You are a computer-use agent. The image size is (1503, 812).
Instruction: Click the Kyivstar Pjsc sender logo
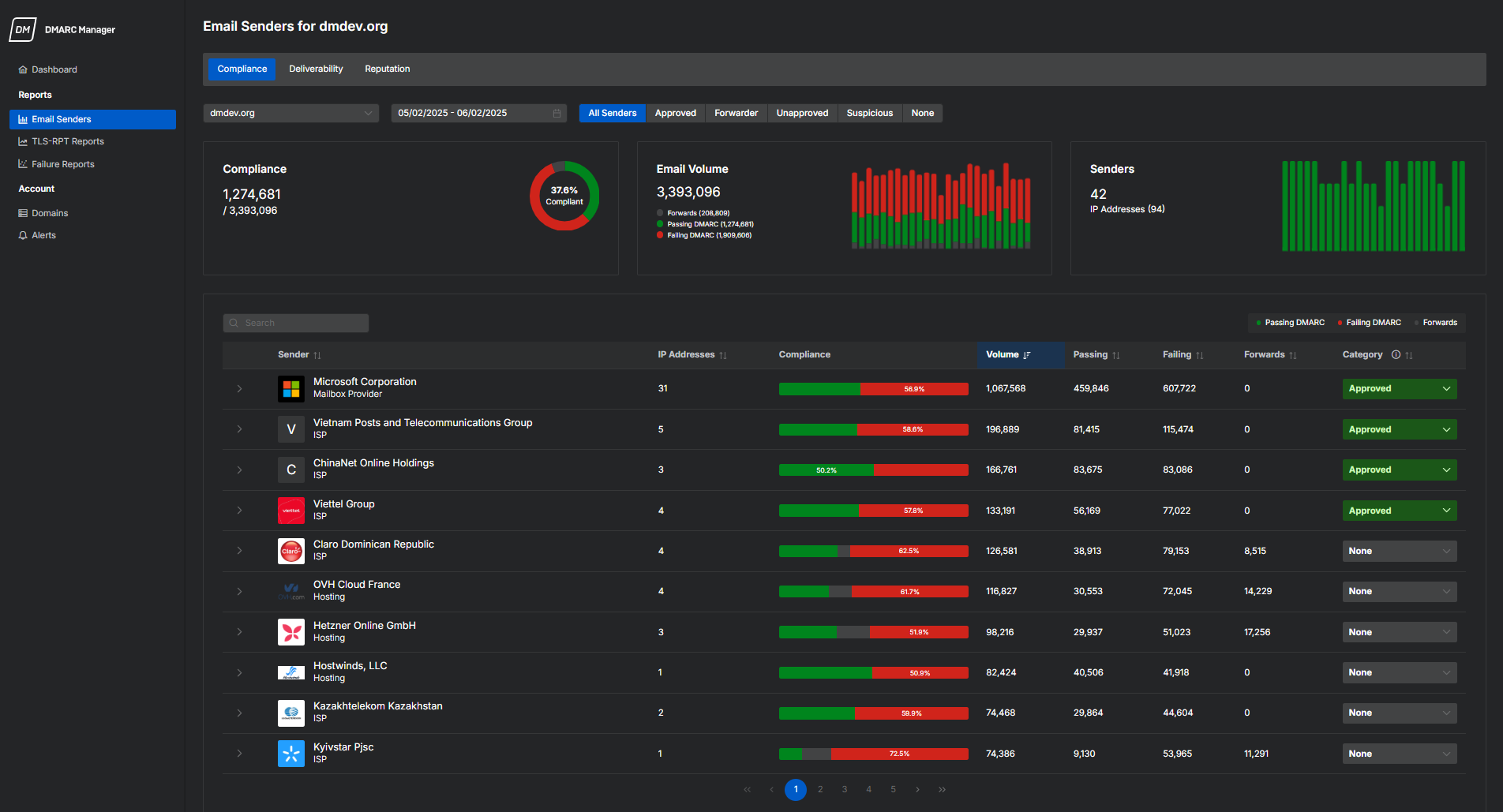click(x=291, y=754)
